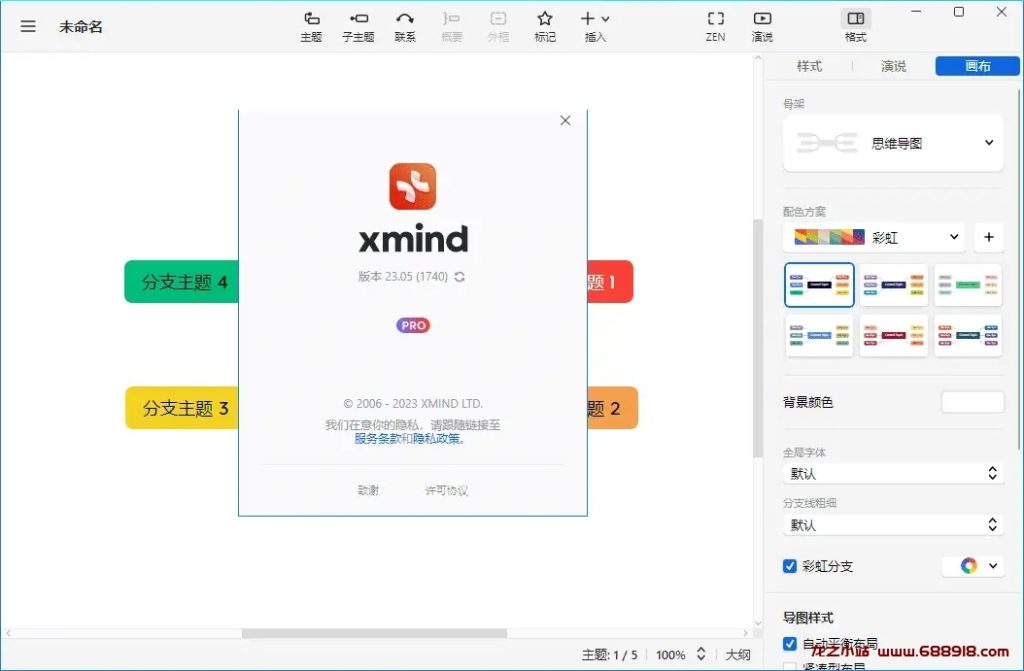The height and width of the screenshot is (671, 1024).
Task: Click the canvas horizontal scrollbar thumb
Action: tap(374, 633)
